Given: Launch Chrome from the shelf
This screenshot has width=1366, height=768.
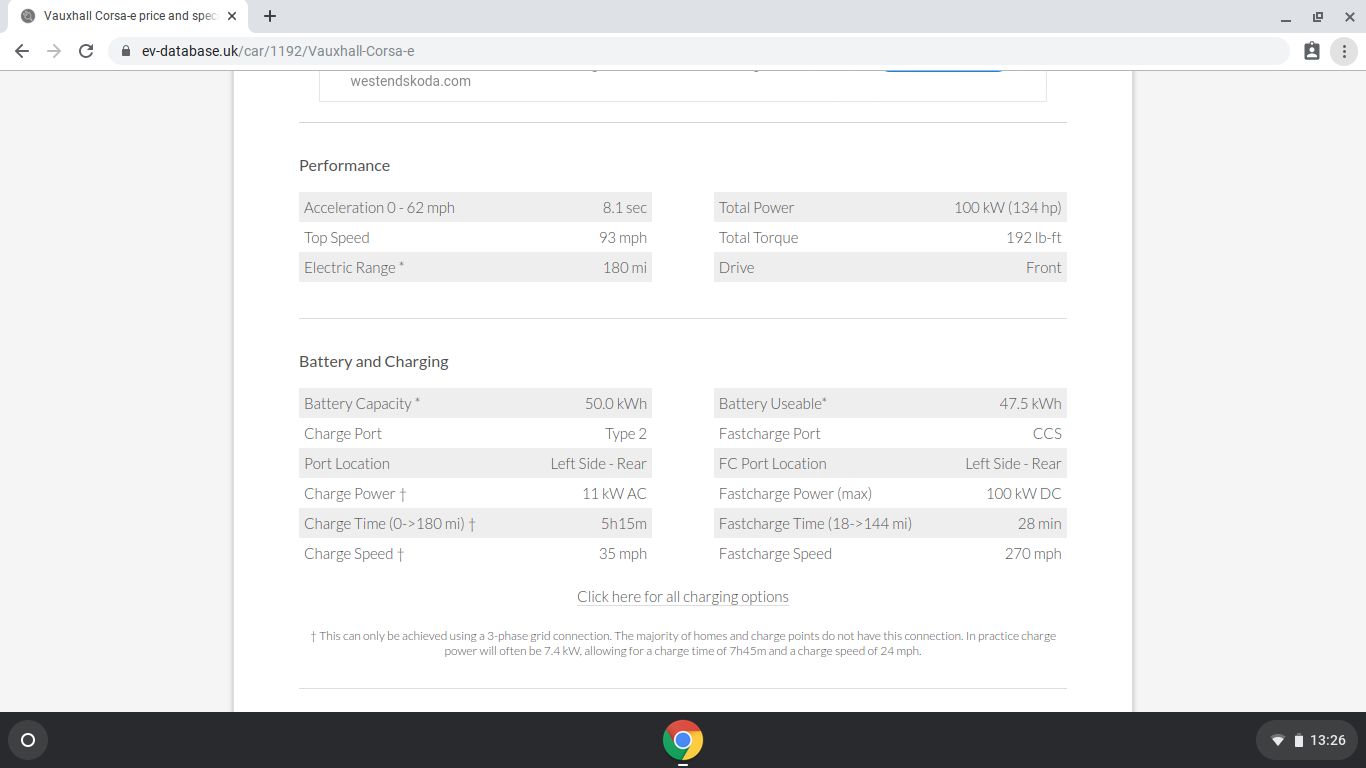Looking at the screenshot, I should pos(683,740).
